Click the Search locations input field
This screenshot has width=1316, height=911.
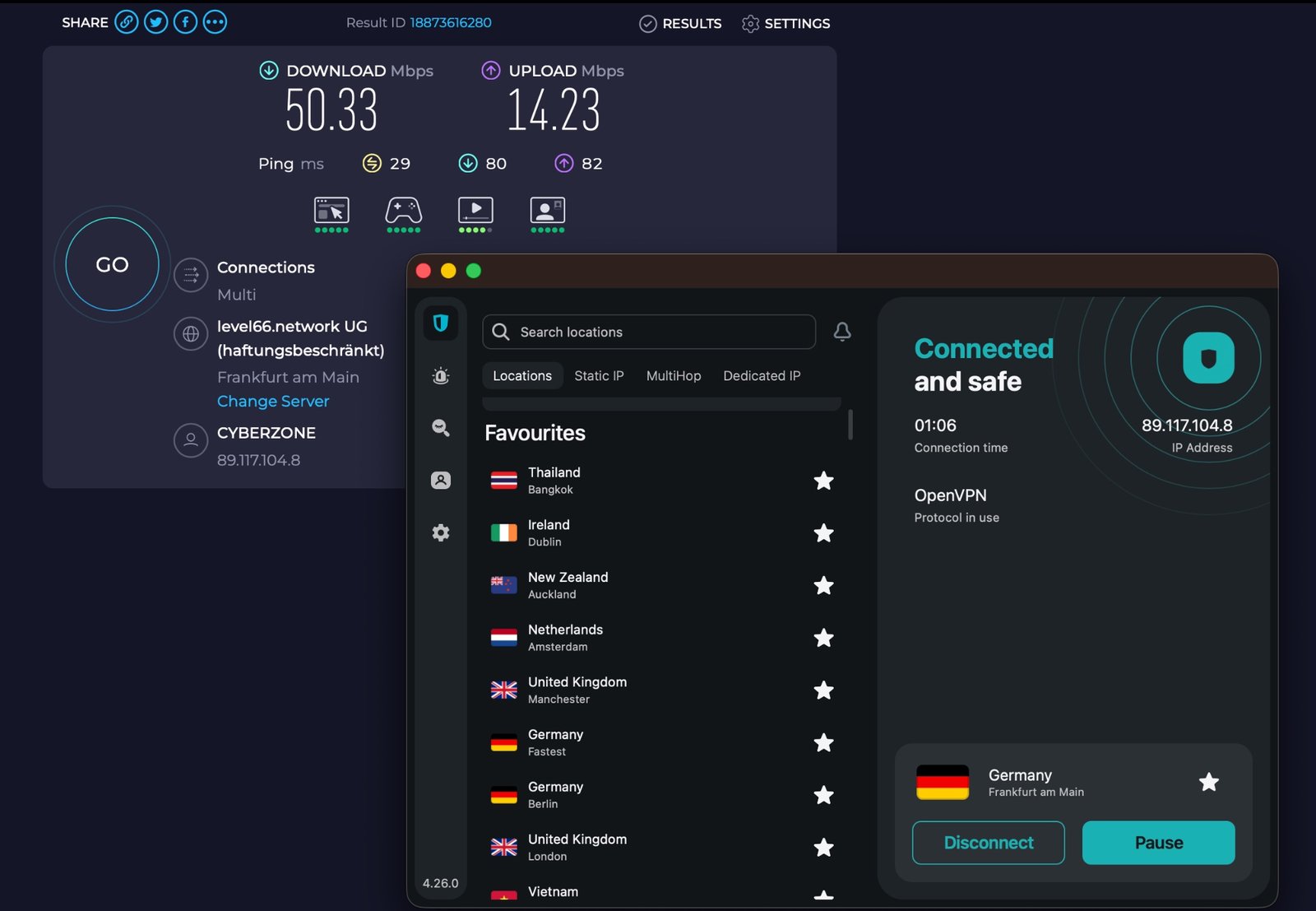coord(649,332)
